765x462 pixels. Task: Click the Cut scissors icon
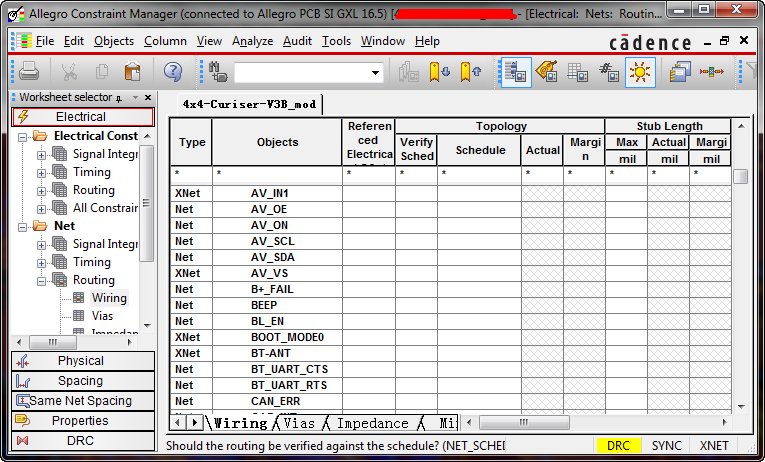tap(69, 72)
